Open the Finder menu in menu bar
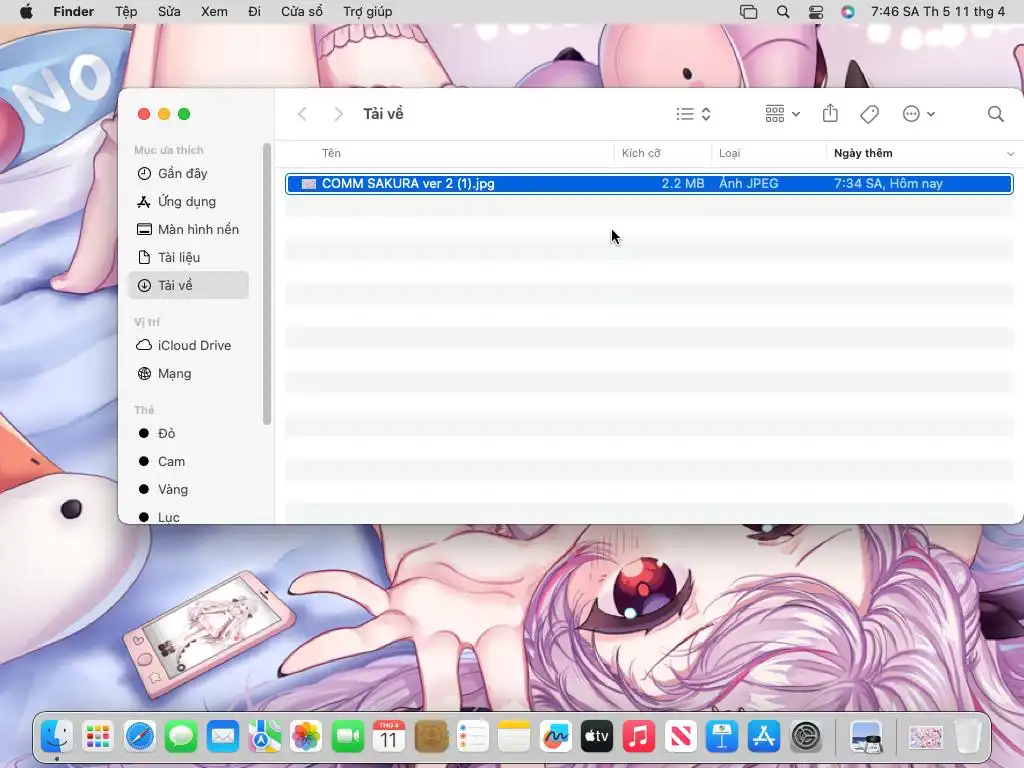 (73, 12)
